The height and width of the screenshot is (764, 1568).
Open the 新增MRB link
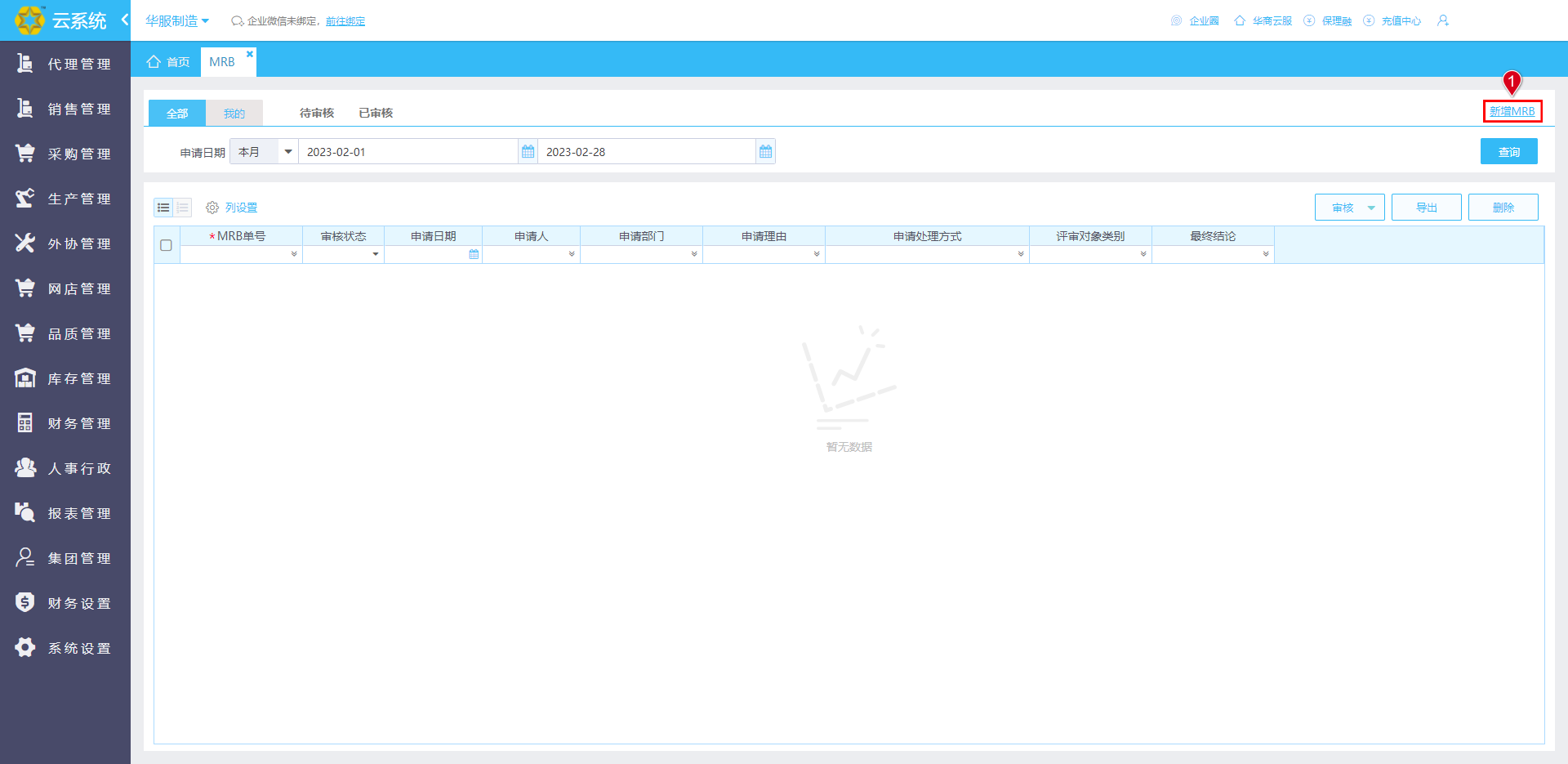[1512, 111]
